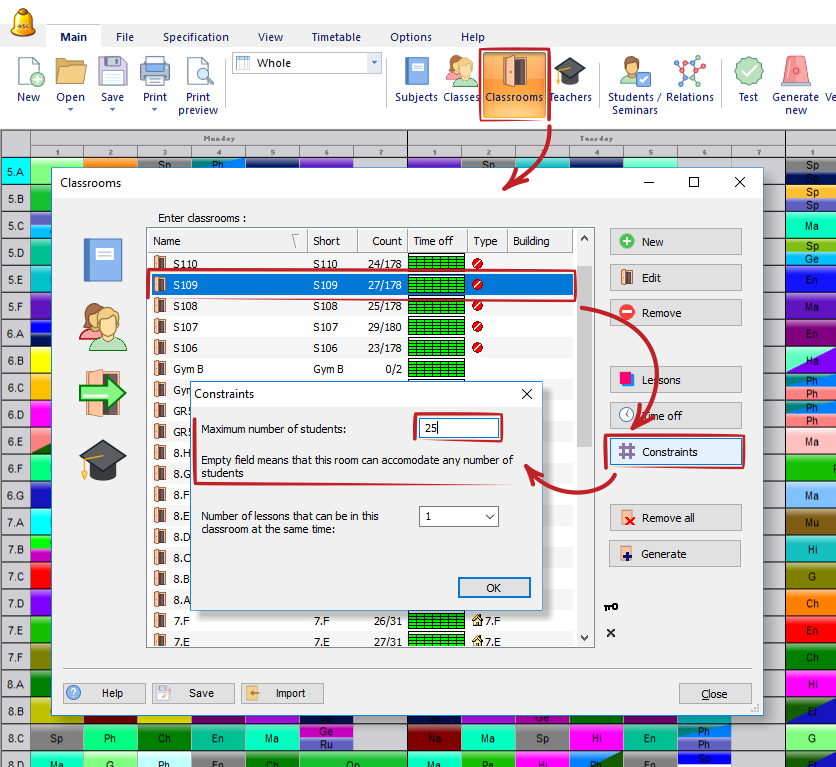Open the lessons-at-same-time count dropdown

click(489, 517)
